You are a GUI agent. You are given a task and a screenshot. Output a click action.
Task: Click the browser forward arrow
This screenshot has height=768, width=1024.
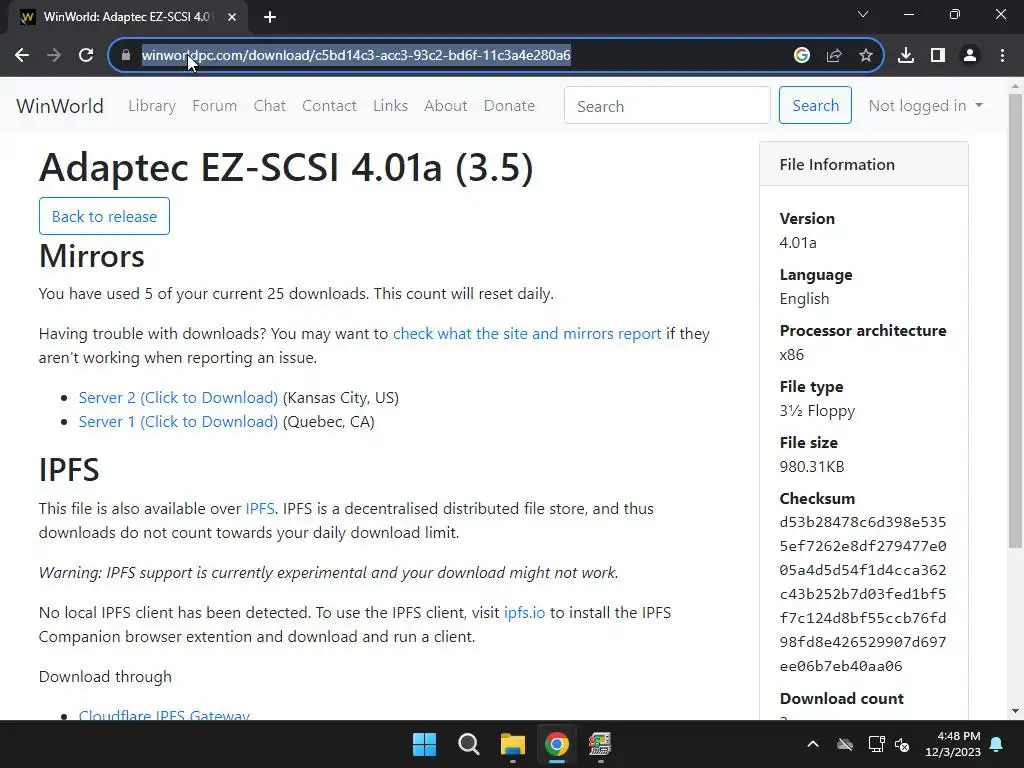(x=54, y=56)
